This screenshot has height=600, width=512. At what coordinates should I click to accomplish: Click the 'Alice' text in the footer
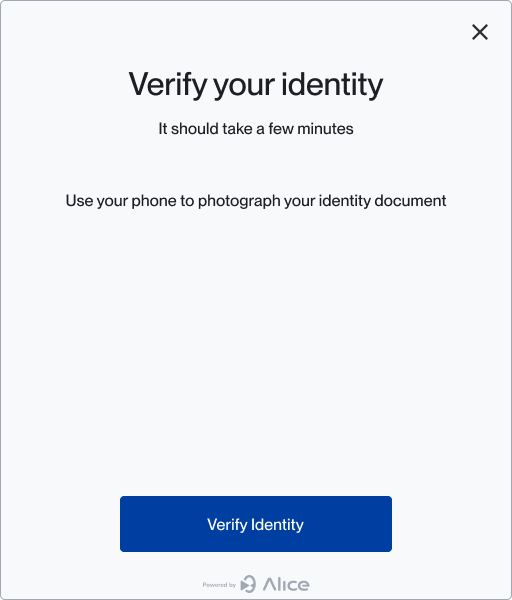click(286, 584)
